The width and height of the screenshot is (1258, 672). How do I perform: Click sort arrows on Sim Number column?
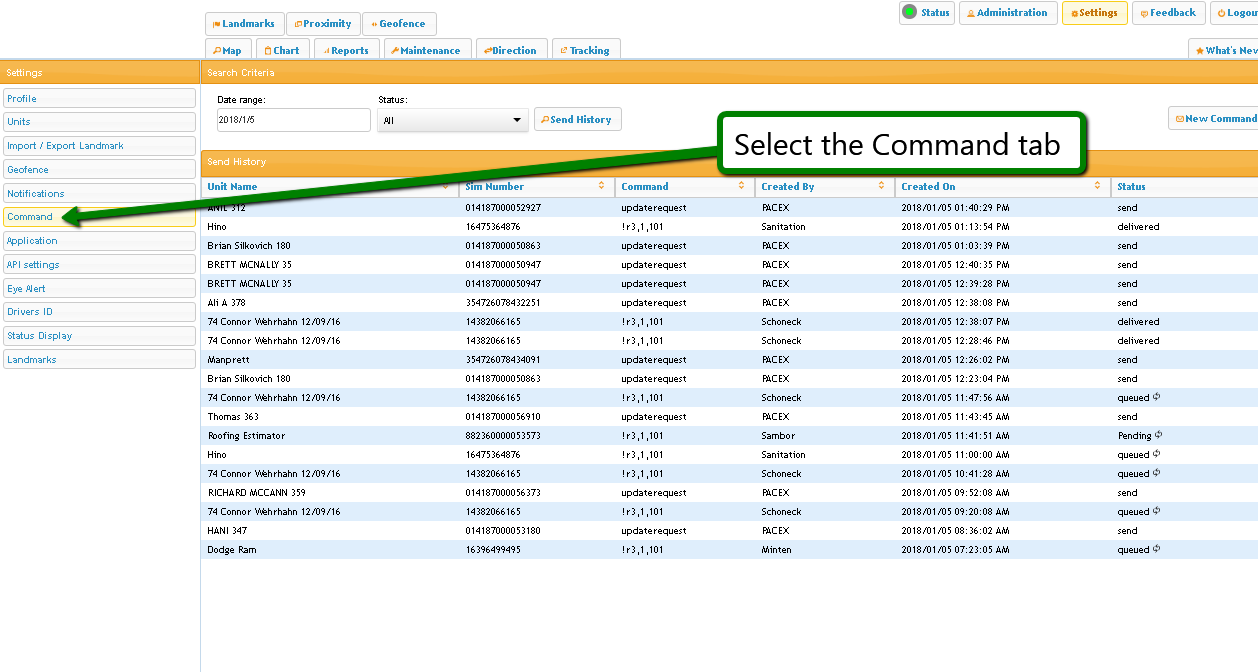(x=602, y=186)
